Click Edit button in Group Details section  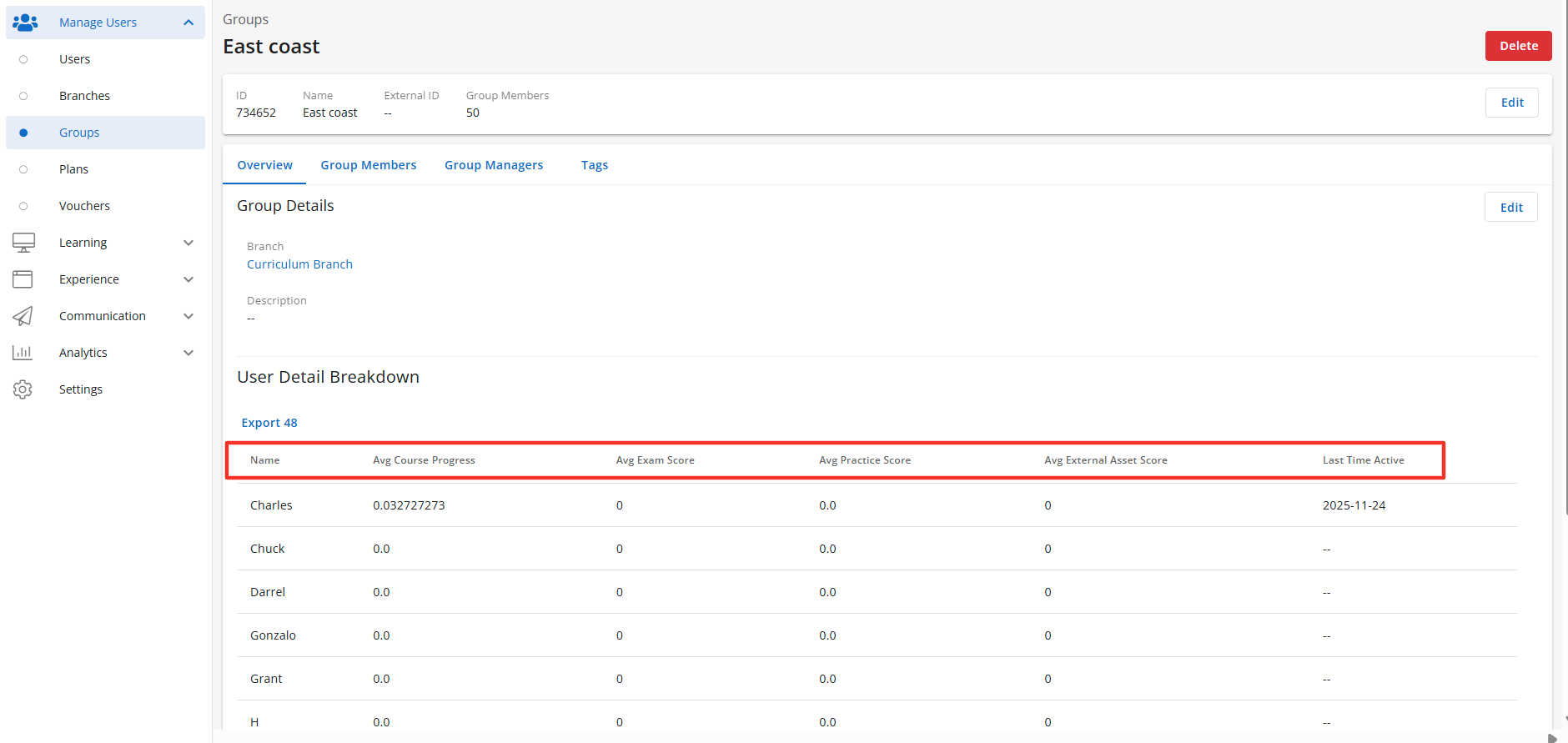tap(1510, 208)
